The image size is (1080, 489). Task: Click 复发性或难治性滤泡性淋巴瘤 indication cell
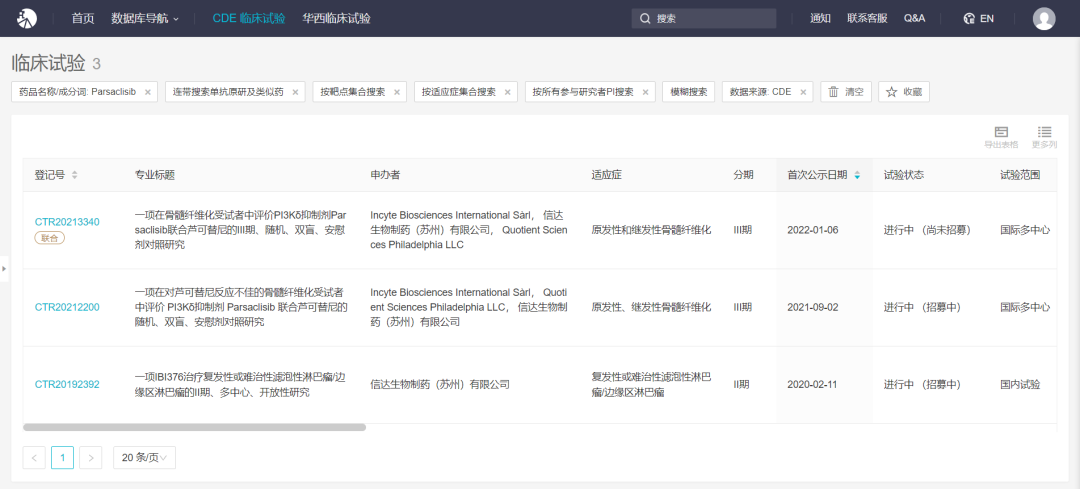651,384
